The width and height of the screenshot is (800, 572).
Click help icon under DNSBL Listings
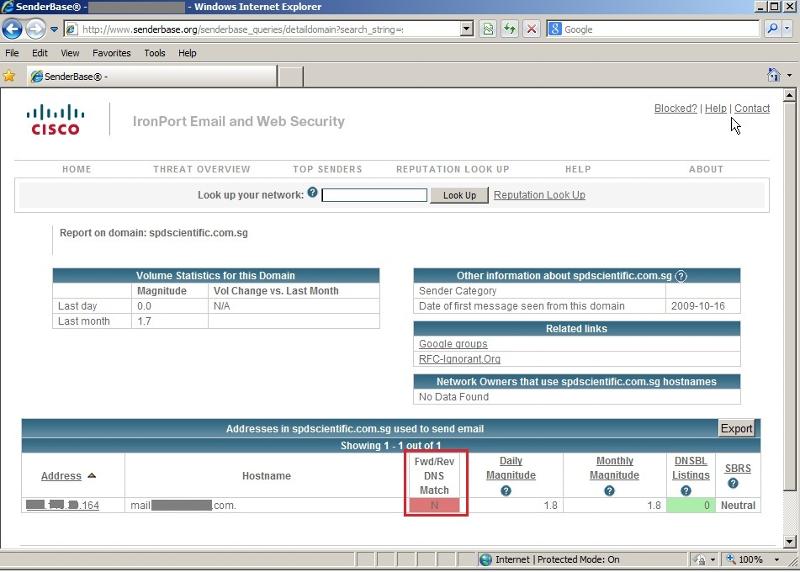point(686,491)
